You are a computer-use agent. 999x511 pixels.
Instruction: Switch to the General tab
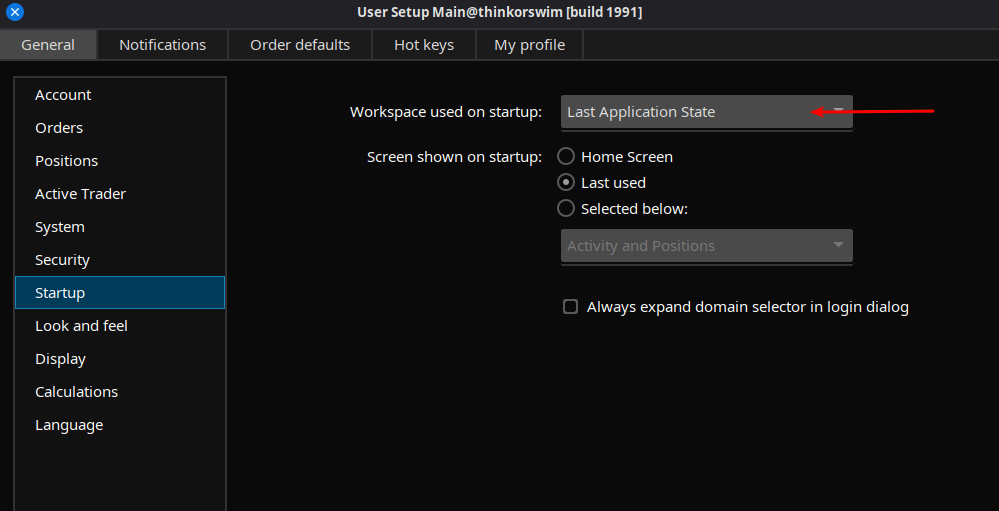point(48,45)
